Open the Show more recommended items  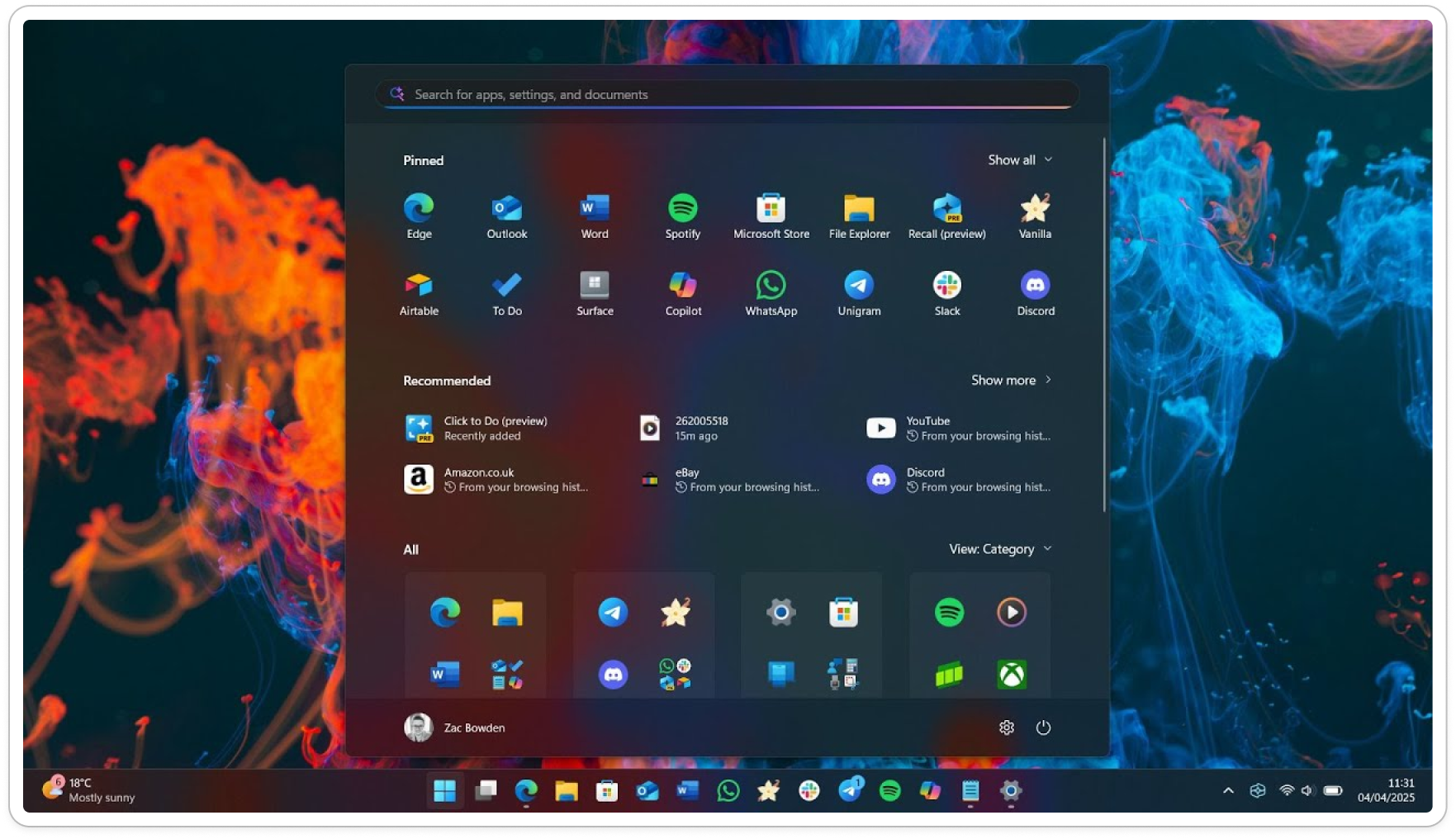coord(1011,380)
